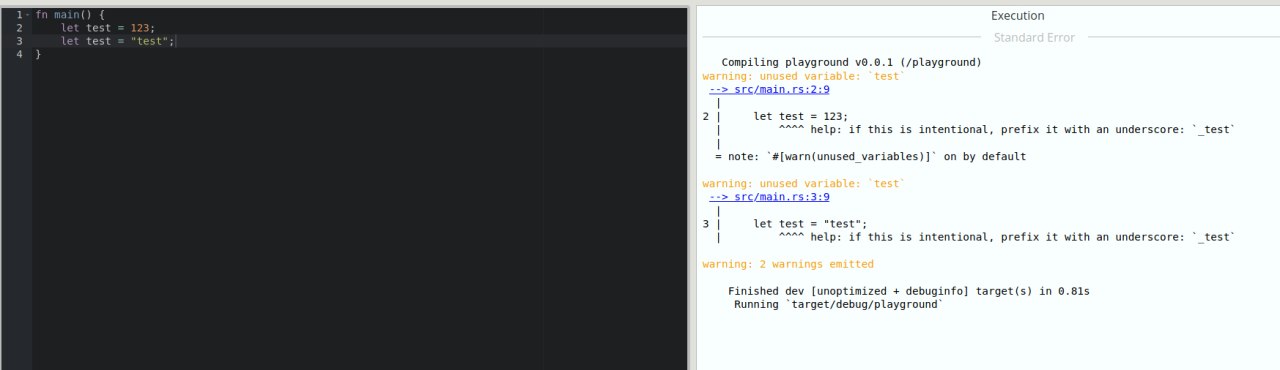1280x370 pixels.
Task: Click the Execution output header
Action: coord(1017,16)
